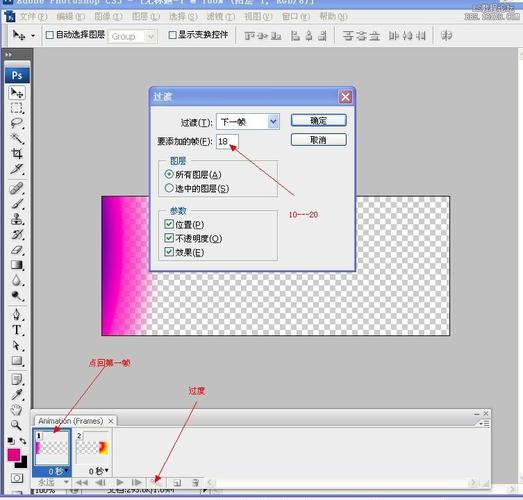Click the 取消 button
Image resolution: width=523 pixels, height=500 pixels.
pos(319,139)
